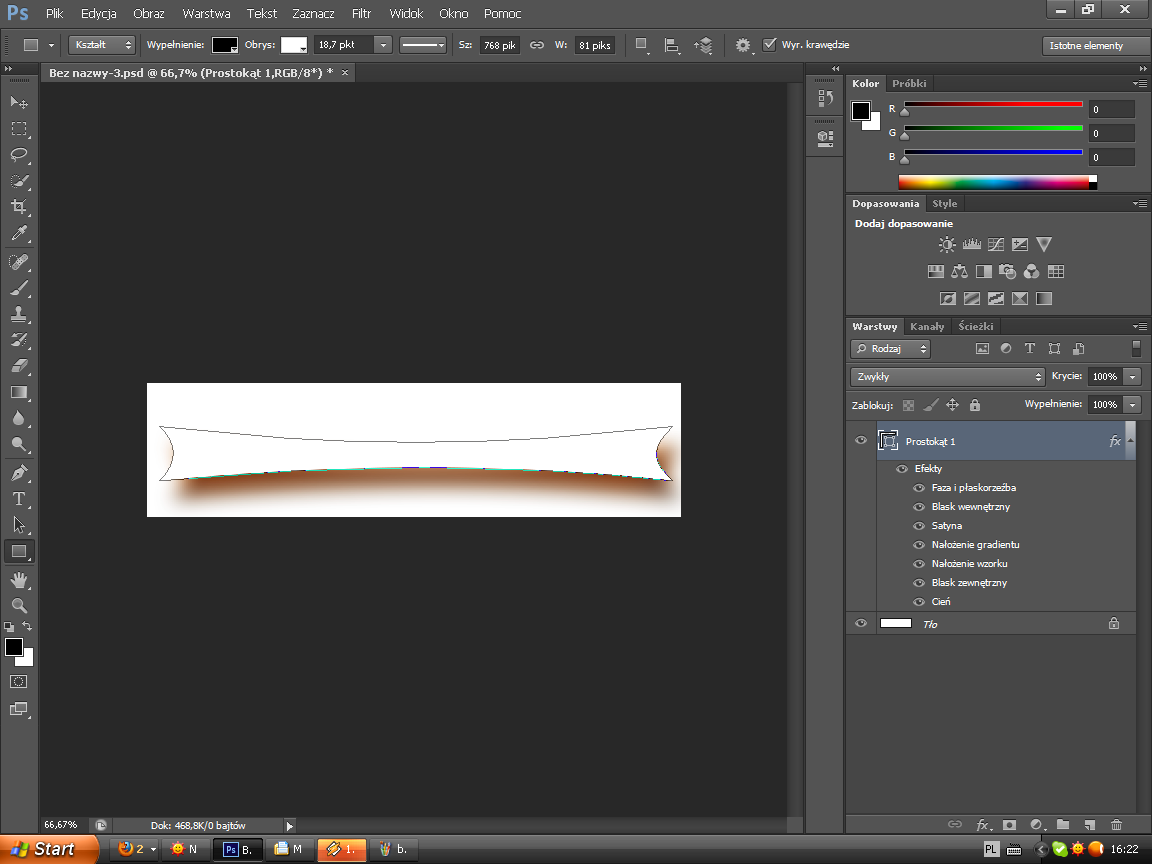Select the Hand tool
1152x864 pixels.
pos(19,580)
